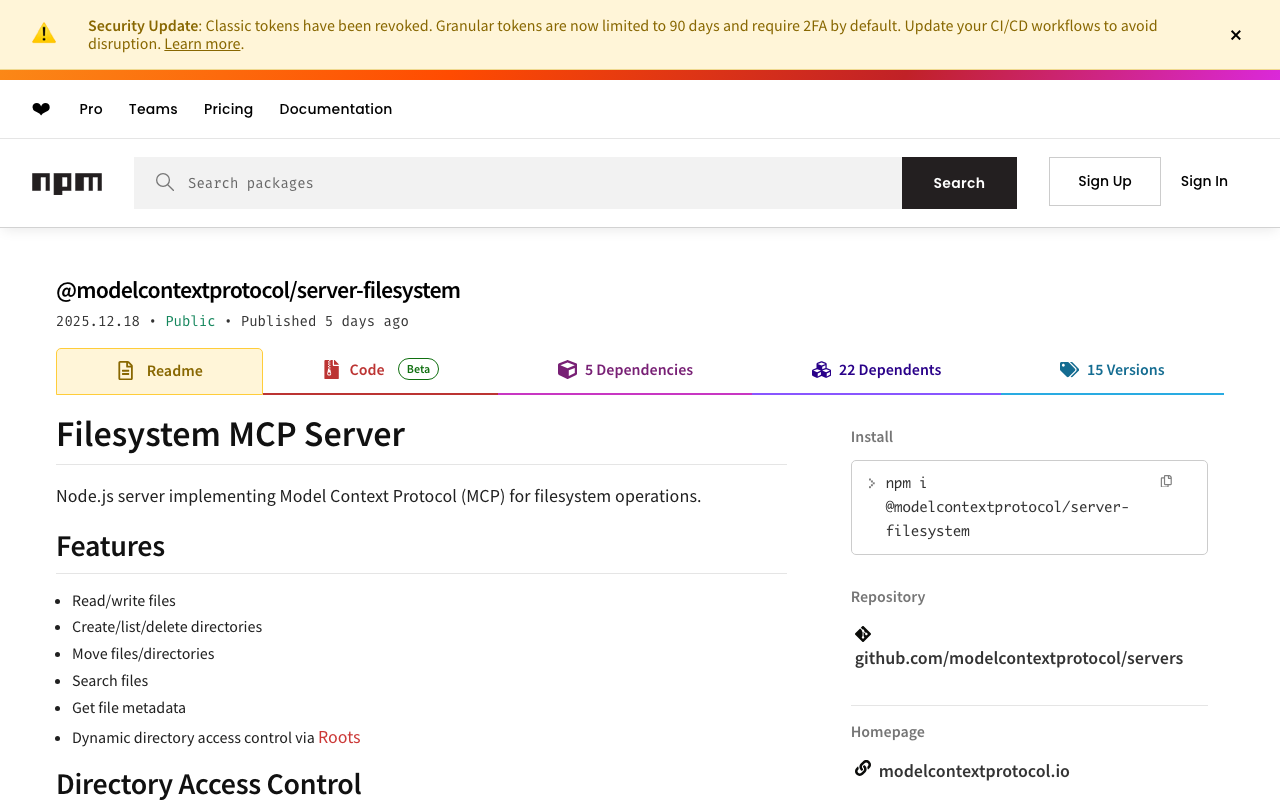Image resolution: width=1280 pixels, height=800 pixels.
Task: Open the Teams page
Action: click(153, 109)
